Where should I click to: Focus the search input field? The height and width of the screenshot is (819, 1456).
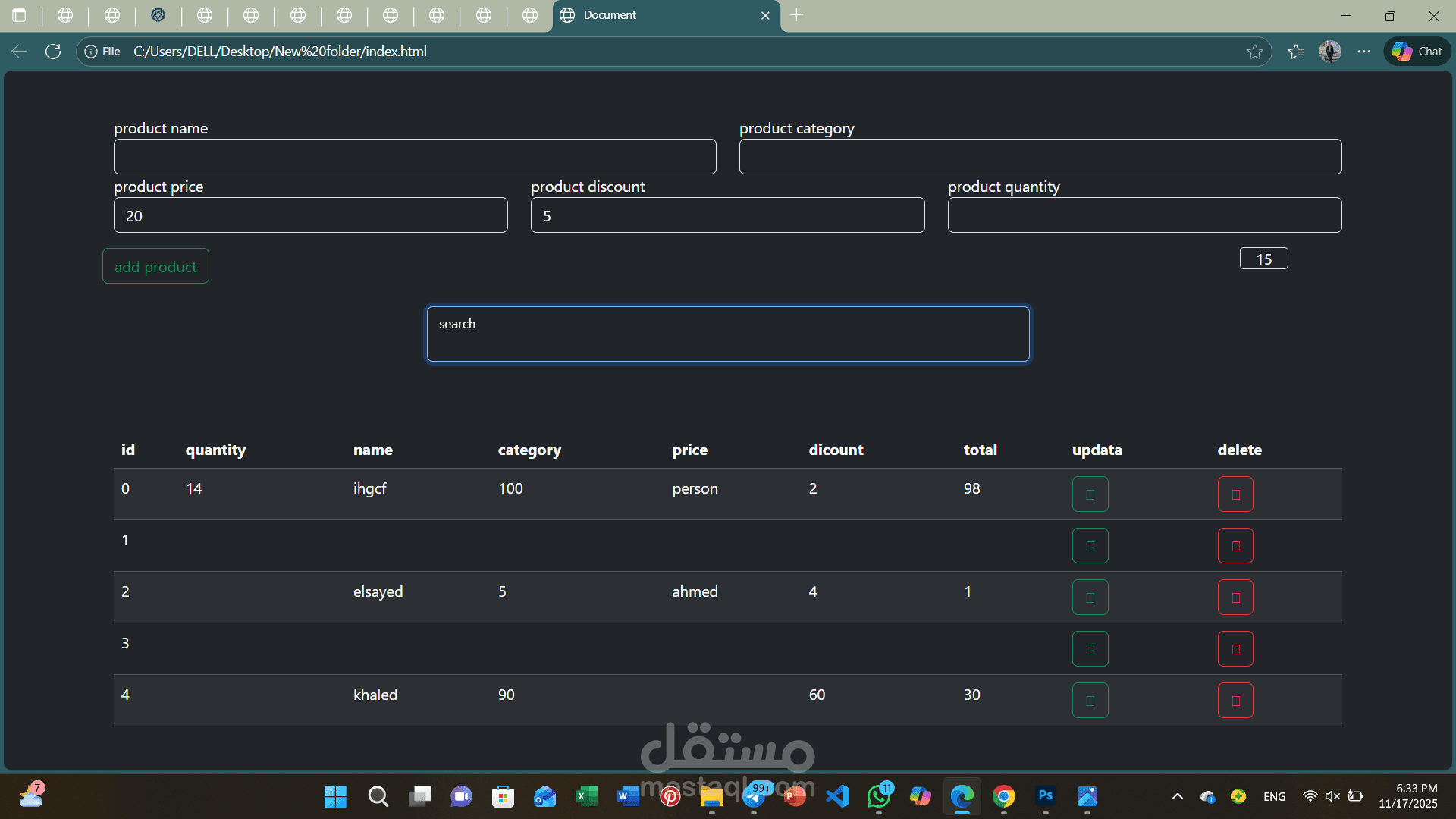[x=728, y=334]
